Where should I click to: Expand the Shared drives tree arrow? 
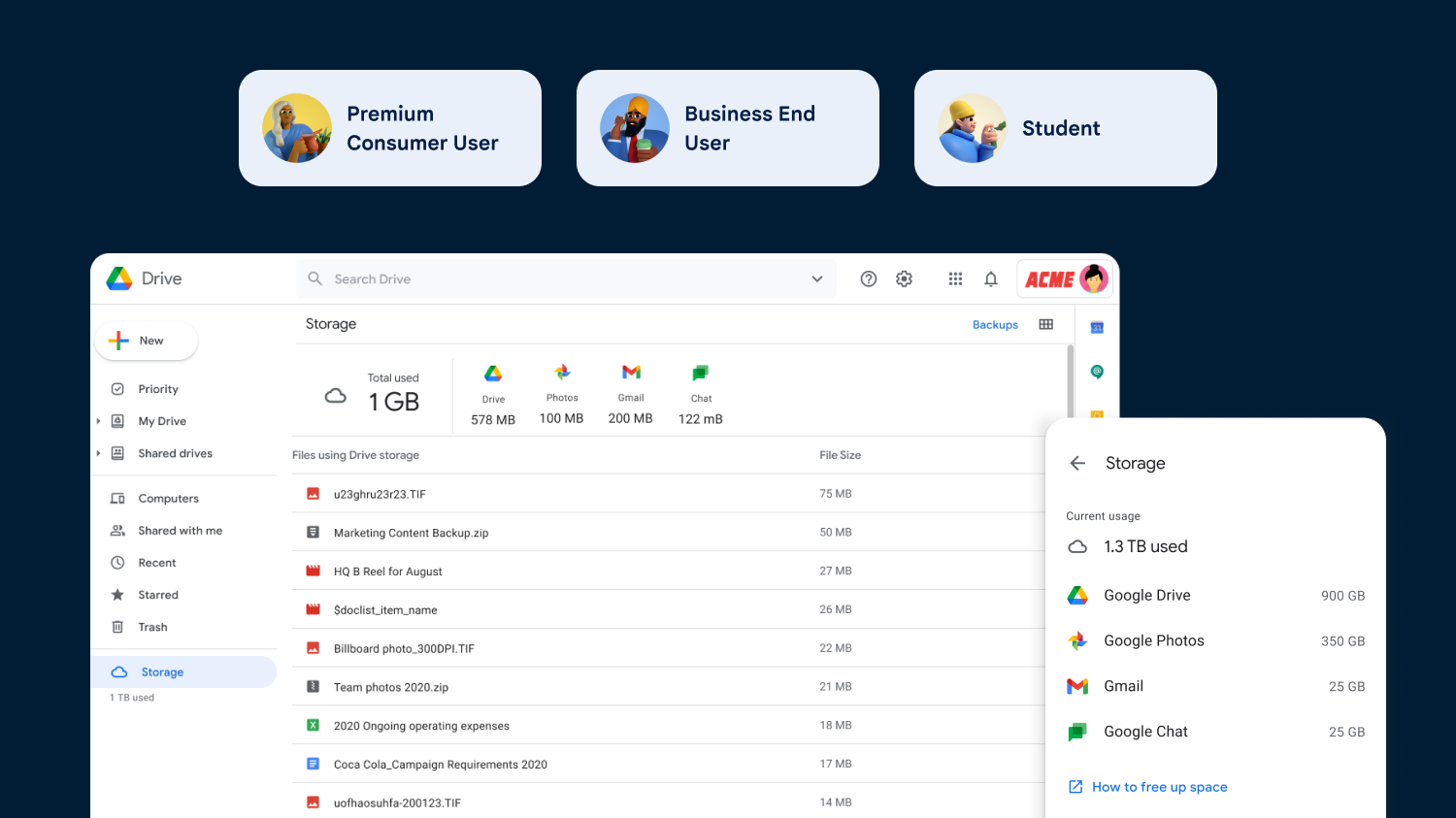coord(98,453)
